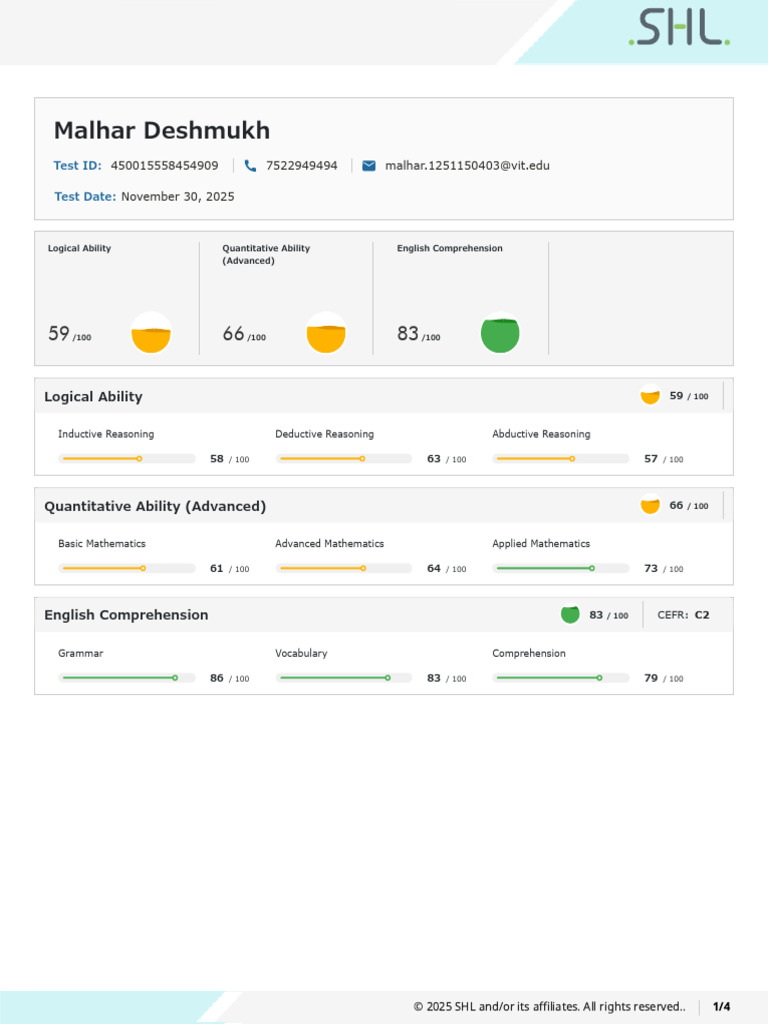Select the date November 30, 2025

[x=178, y=197]
